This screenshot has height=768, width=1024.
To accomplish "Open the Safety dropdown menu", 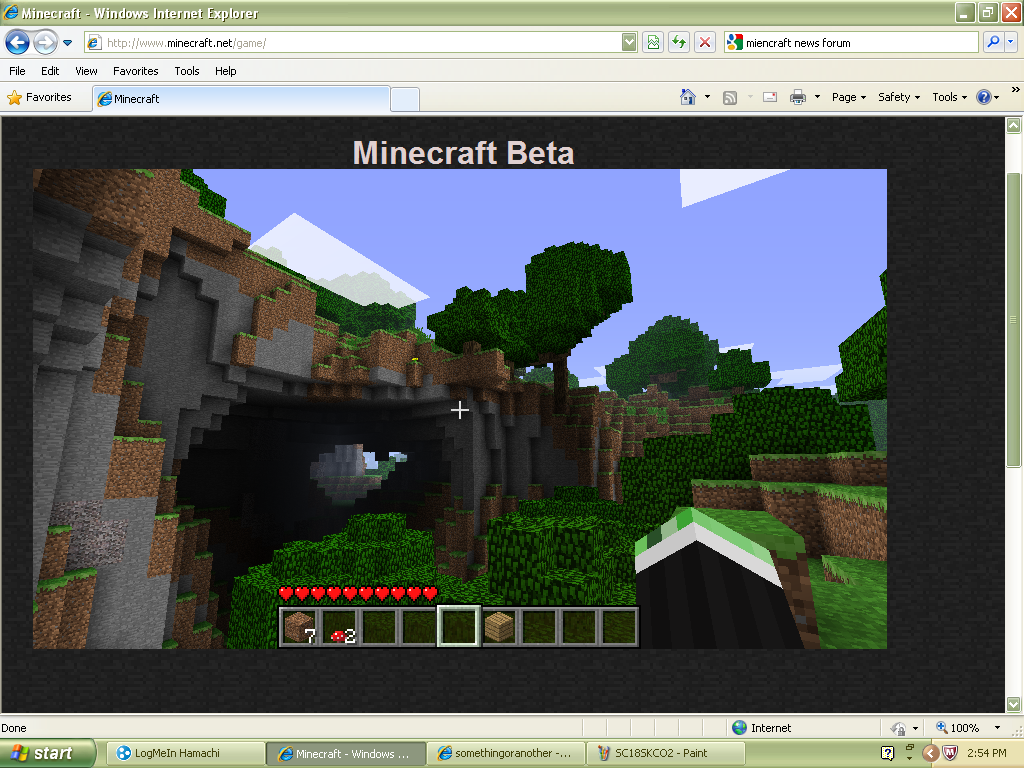I will pyautogui.click(x=899, y=97).
